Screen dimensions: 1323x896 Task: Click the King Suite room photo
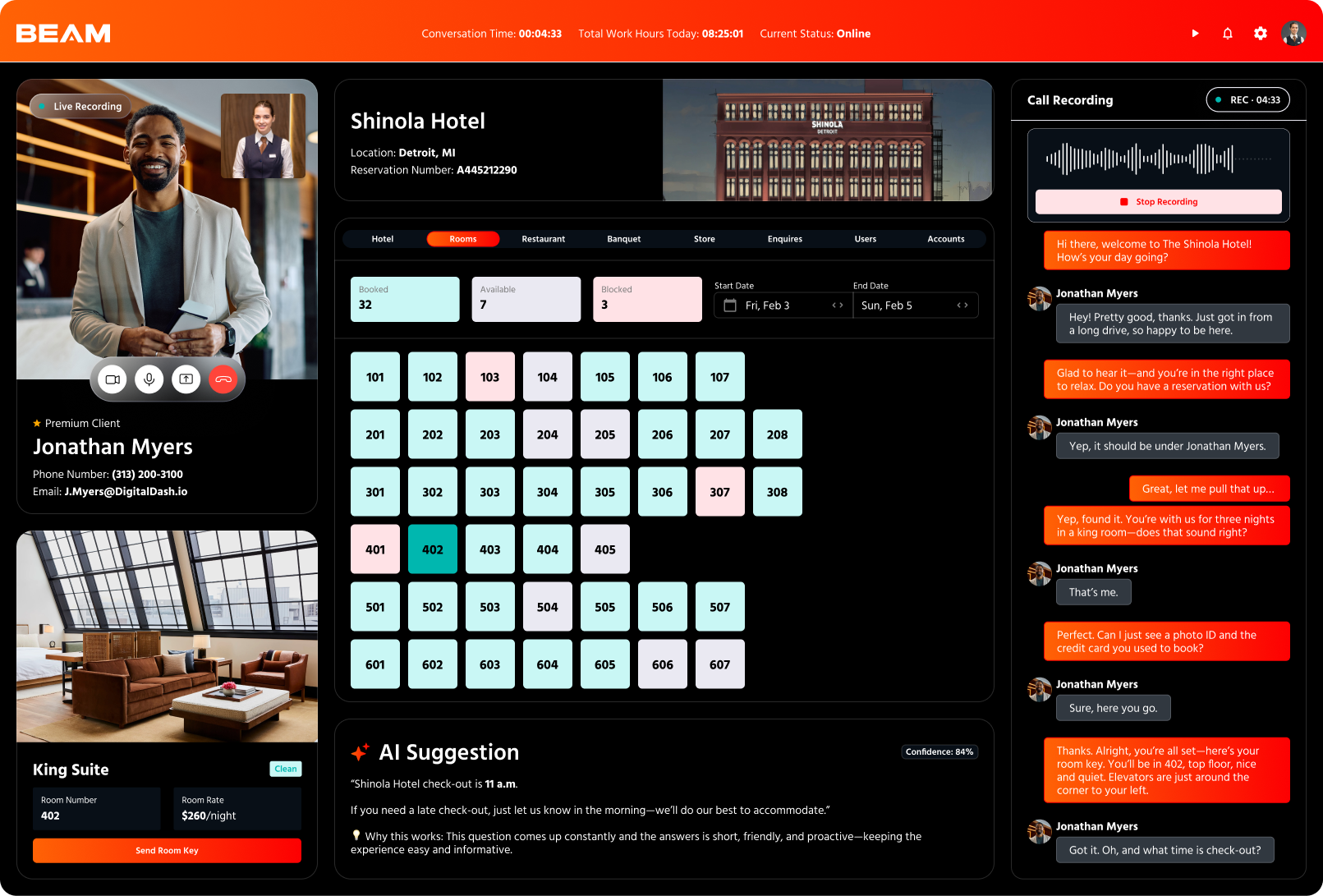click(x=168, y=636)
